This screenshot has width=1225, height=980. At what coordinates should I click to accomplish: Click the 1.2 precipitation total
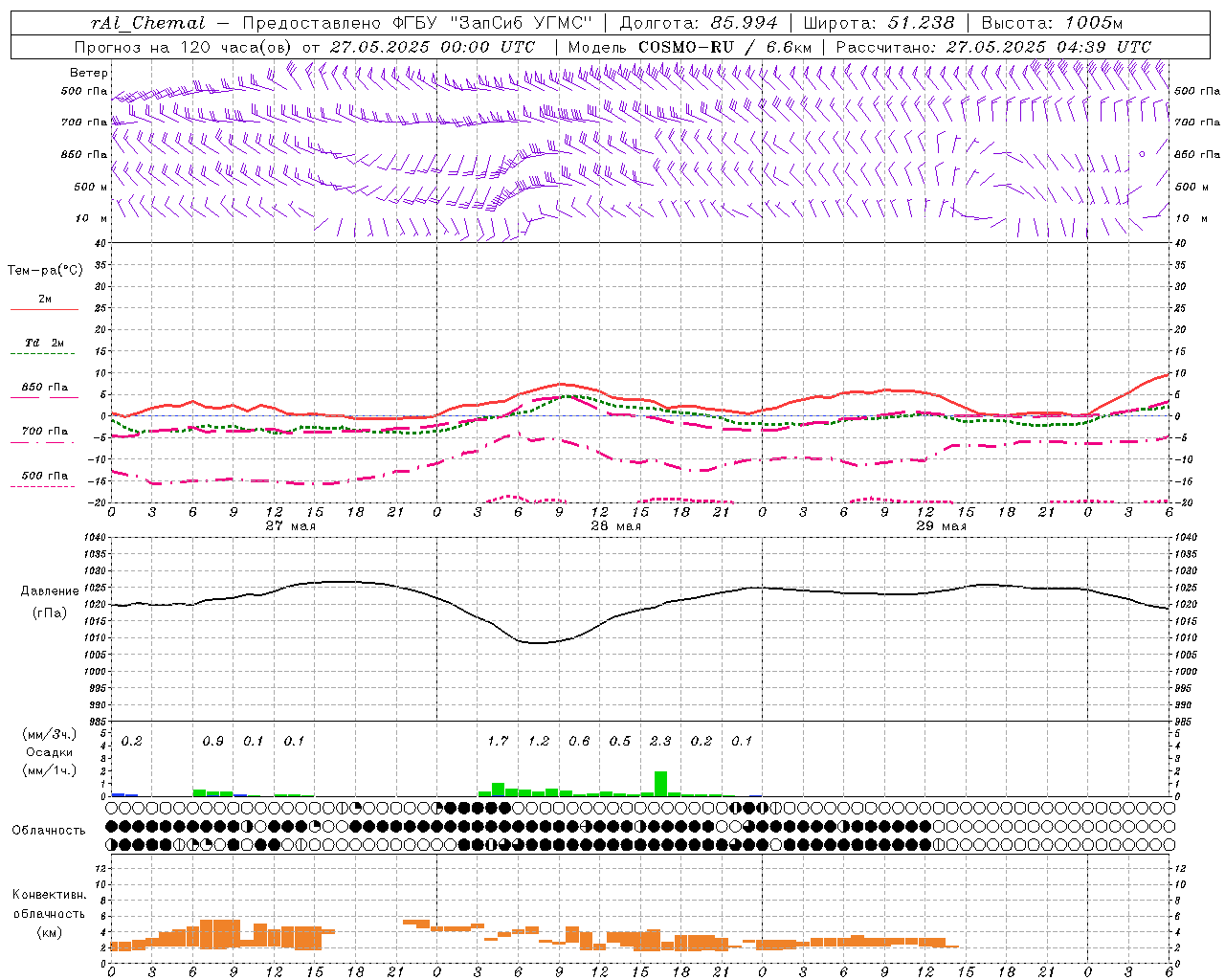[539, 742]
